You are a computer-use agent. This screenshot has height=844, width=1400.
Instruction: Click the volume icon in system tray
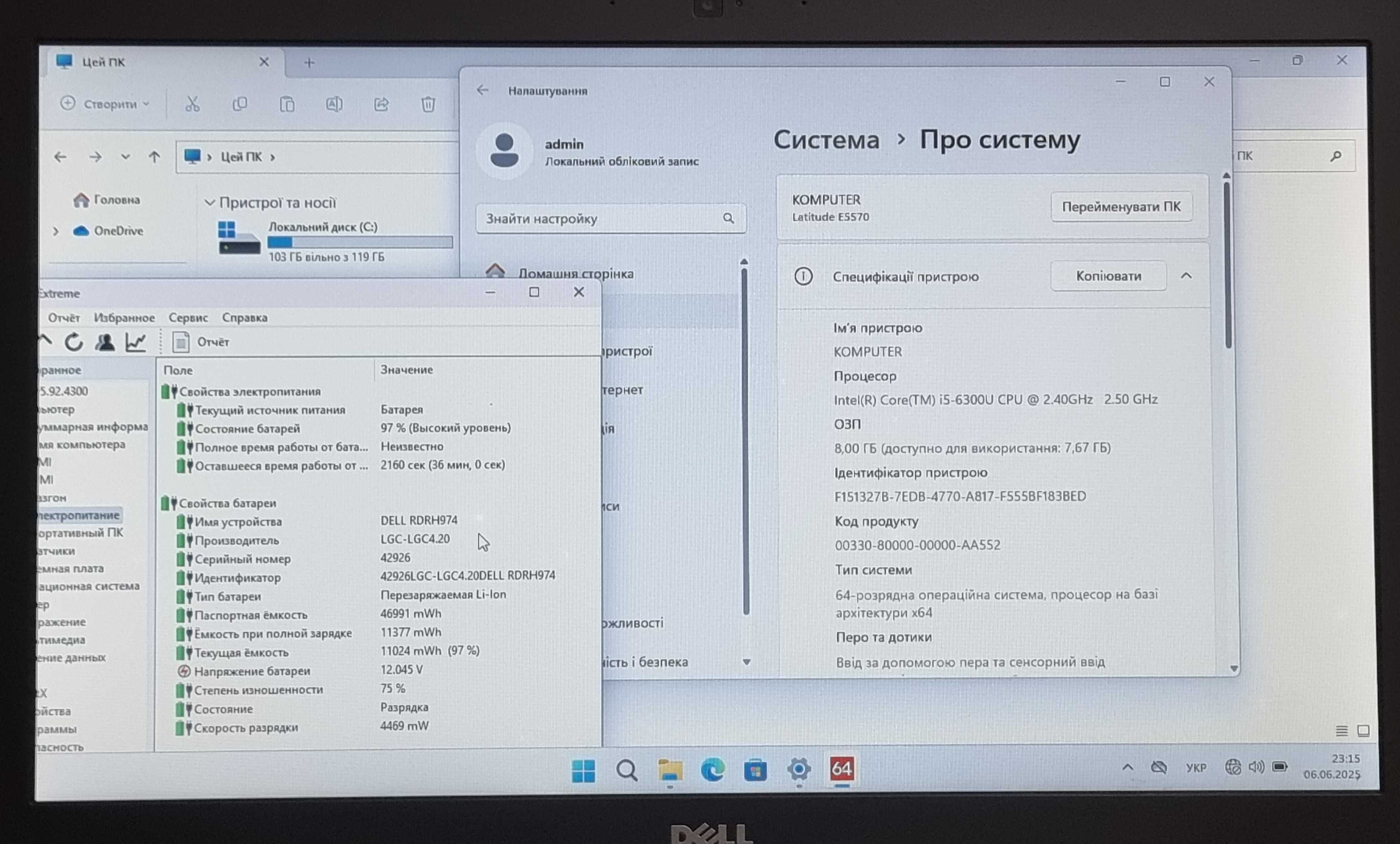[1256, 767]
